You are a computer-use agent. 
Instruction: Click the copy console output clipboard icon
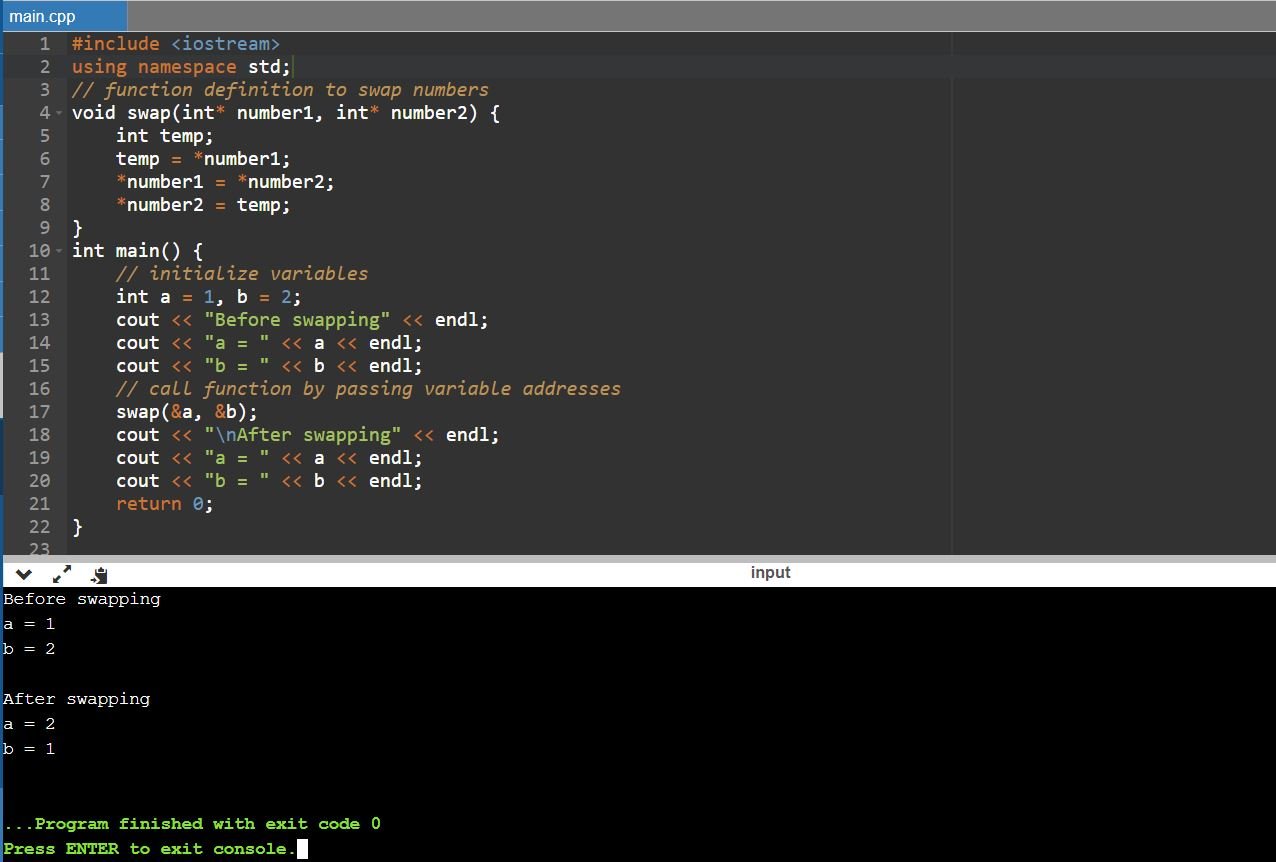point(99,575)
